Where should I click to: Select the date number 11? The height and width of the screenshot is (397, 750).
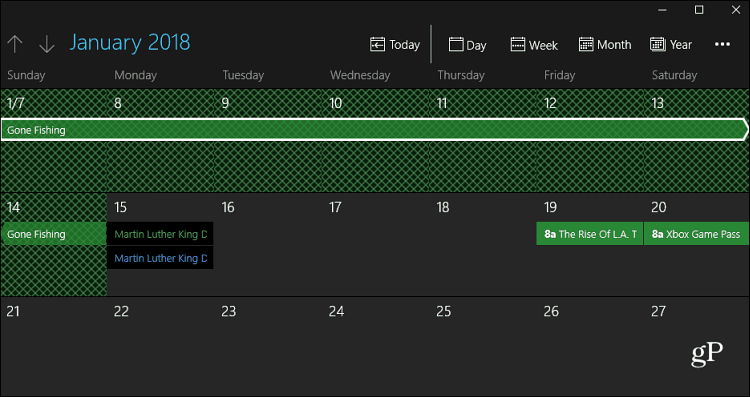pyautogui.click(x=442, y=103)
